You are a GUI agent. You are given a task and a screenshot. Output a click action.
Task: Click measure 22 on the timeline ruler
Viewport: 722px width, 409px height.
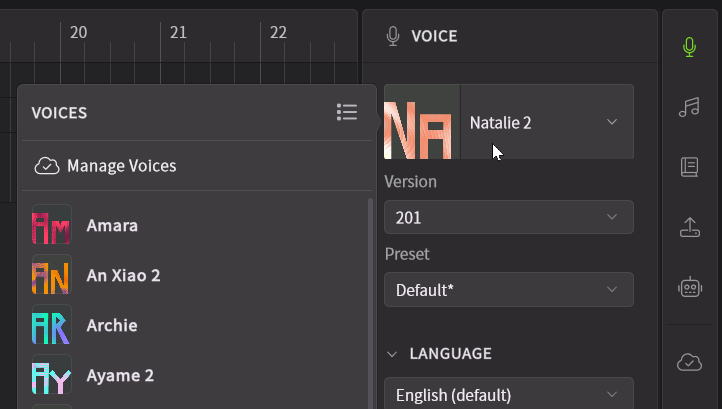click(278, 32)
